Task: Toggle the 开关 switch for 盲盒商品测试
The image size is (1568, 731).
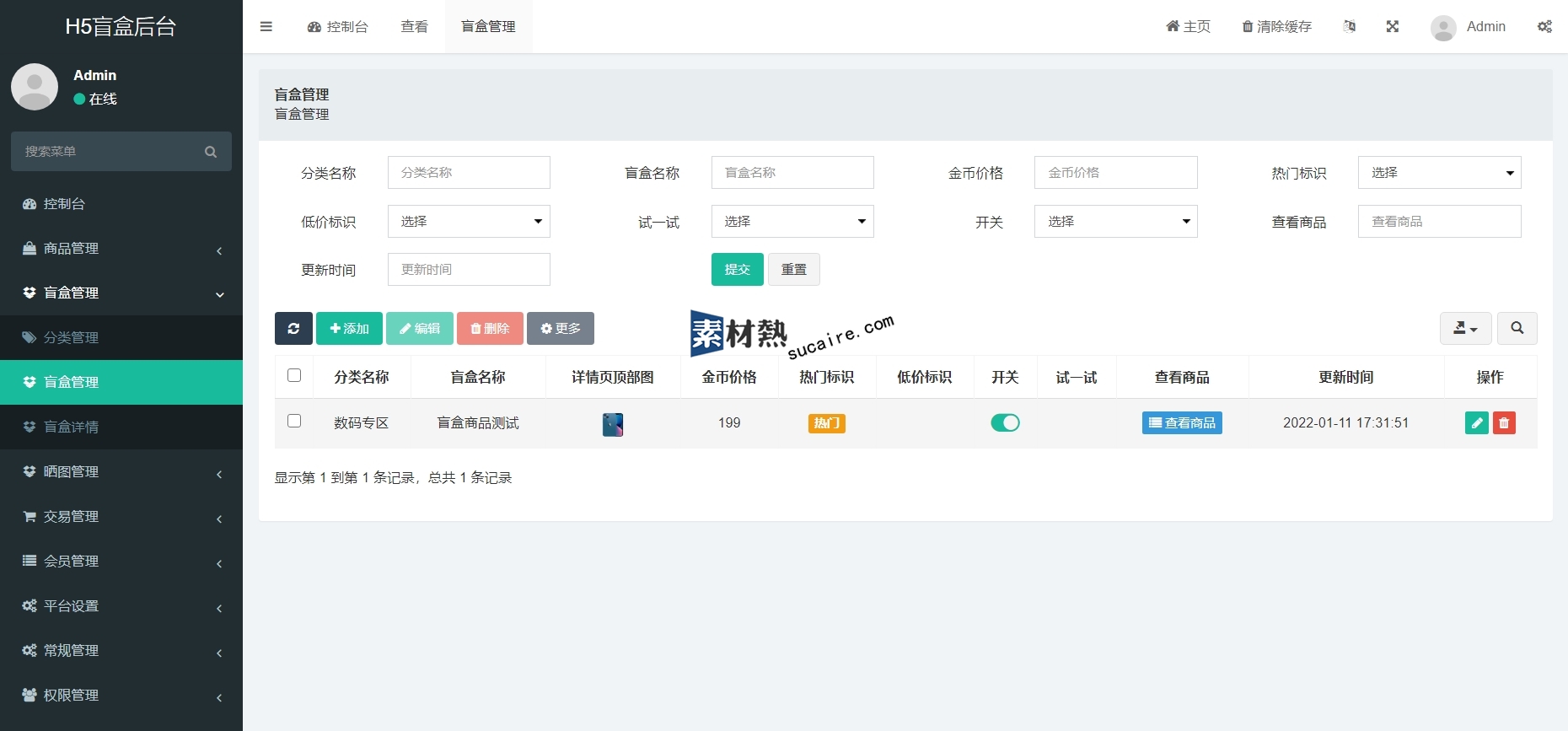Action: 1005,422
